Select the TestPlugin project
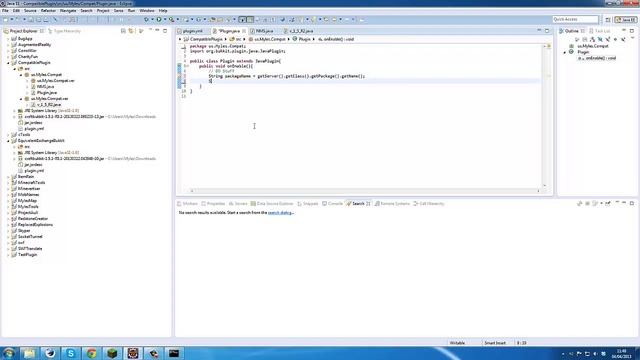The image size is (640, 360). (x=27, y=255)
